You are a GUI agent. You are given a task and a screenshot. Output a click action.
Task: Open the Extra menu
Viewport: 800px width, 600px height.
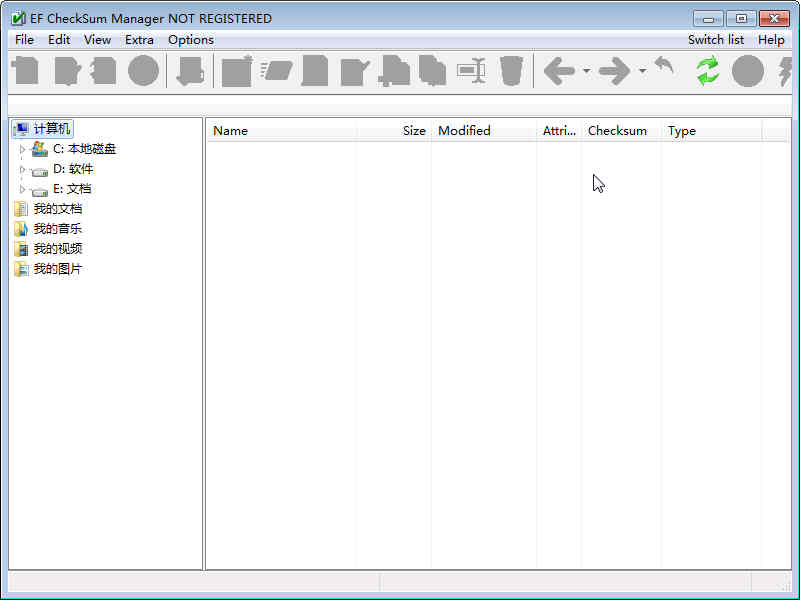point(139,40)
